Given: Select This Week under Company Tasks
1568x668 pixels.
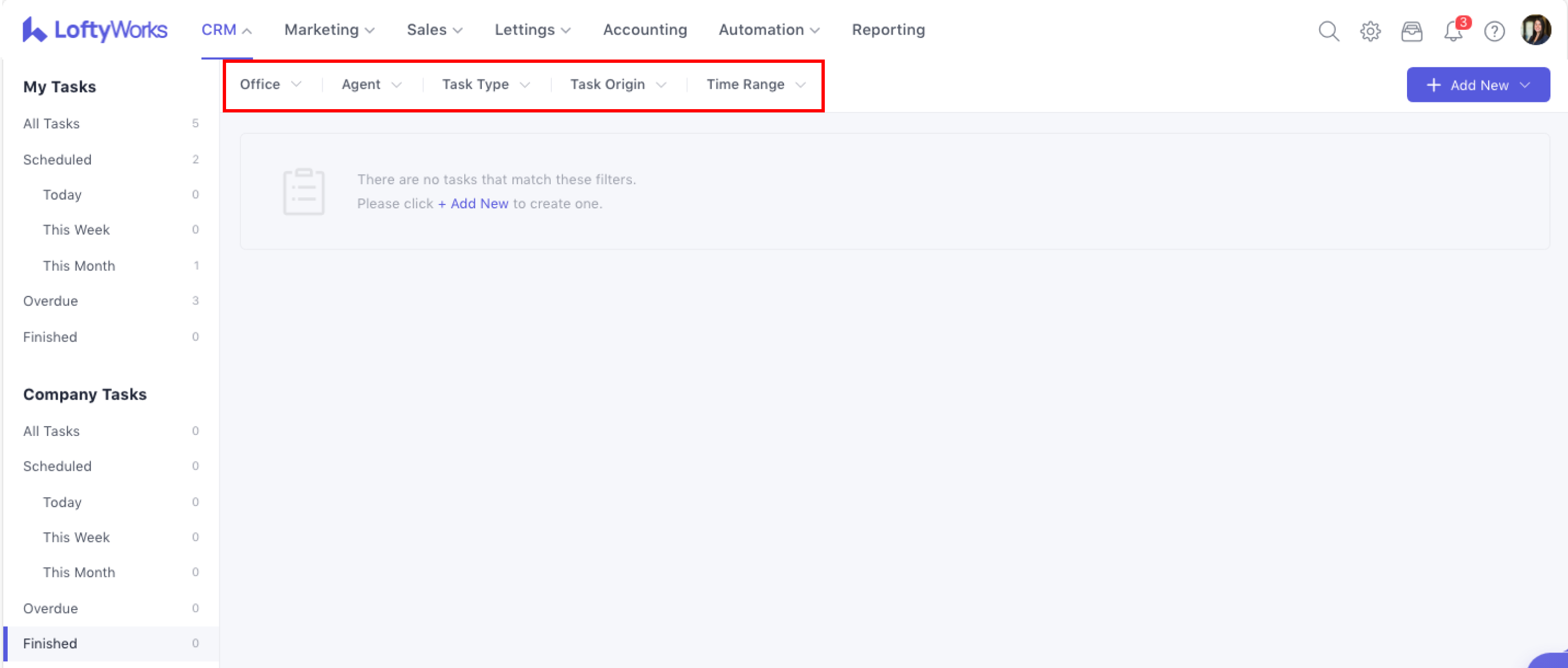Looking at the screenshot, I should (76, 537).
